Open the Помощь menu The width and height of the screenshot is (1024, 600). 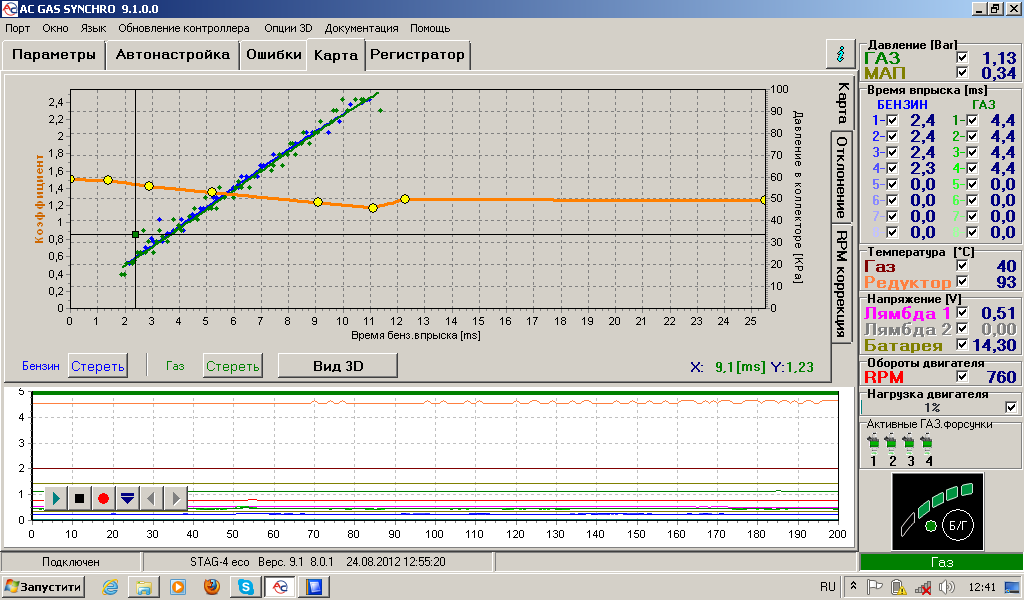430,28
